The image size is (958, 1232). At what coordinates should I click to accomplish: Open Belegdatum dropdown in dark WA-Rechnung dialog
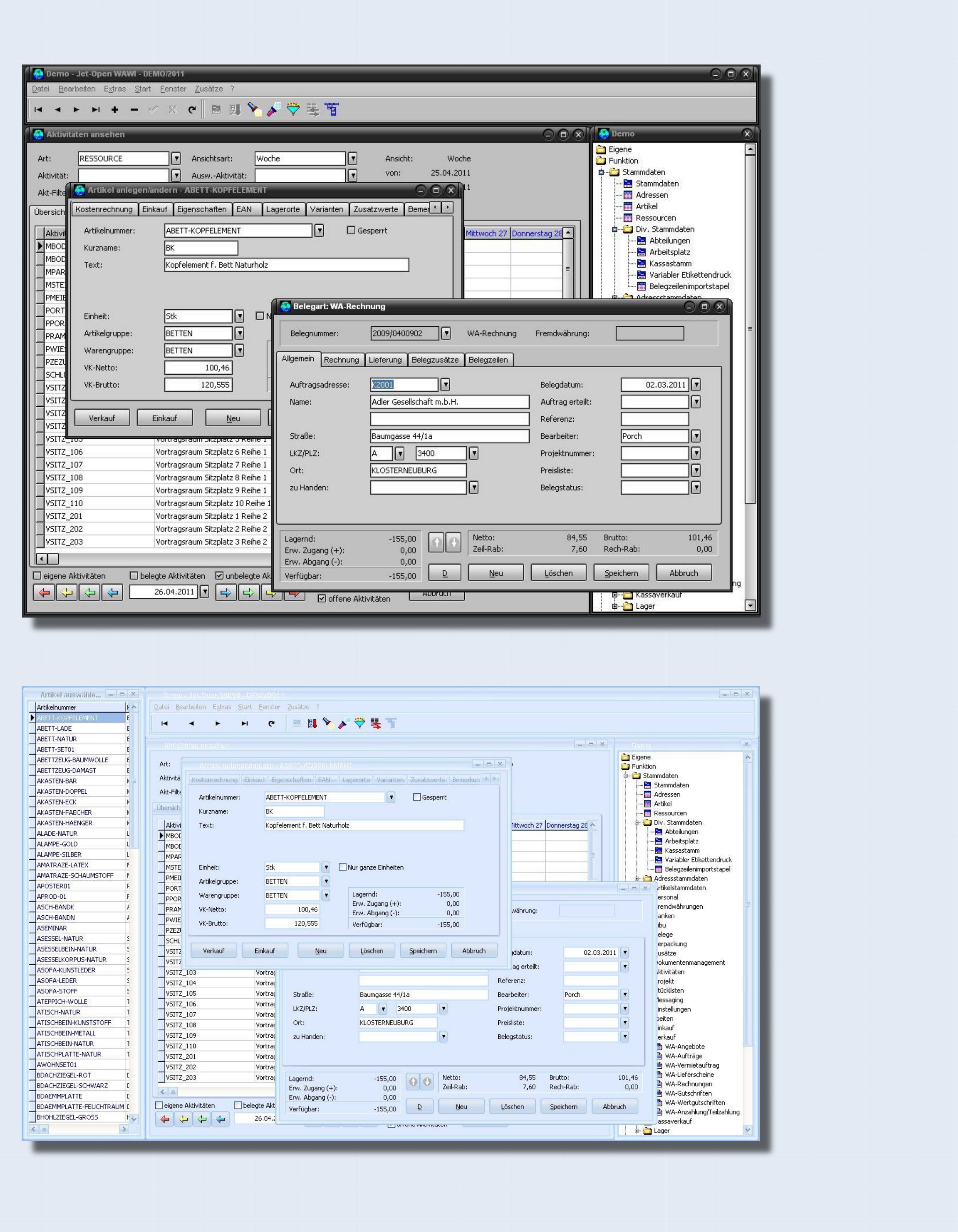[696, 385]
